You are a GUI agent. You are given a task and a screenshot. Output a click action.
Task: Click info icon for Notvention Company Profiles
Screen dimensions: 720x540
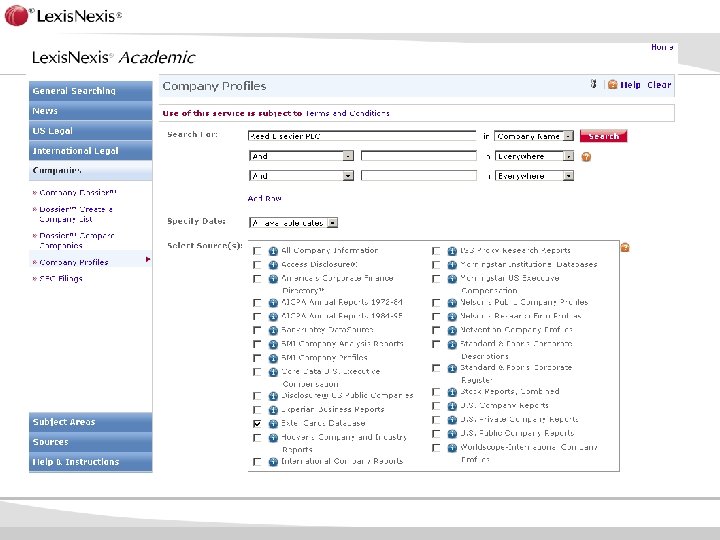452,331
